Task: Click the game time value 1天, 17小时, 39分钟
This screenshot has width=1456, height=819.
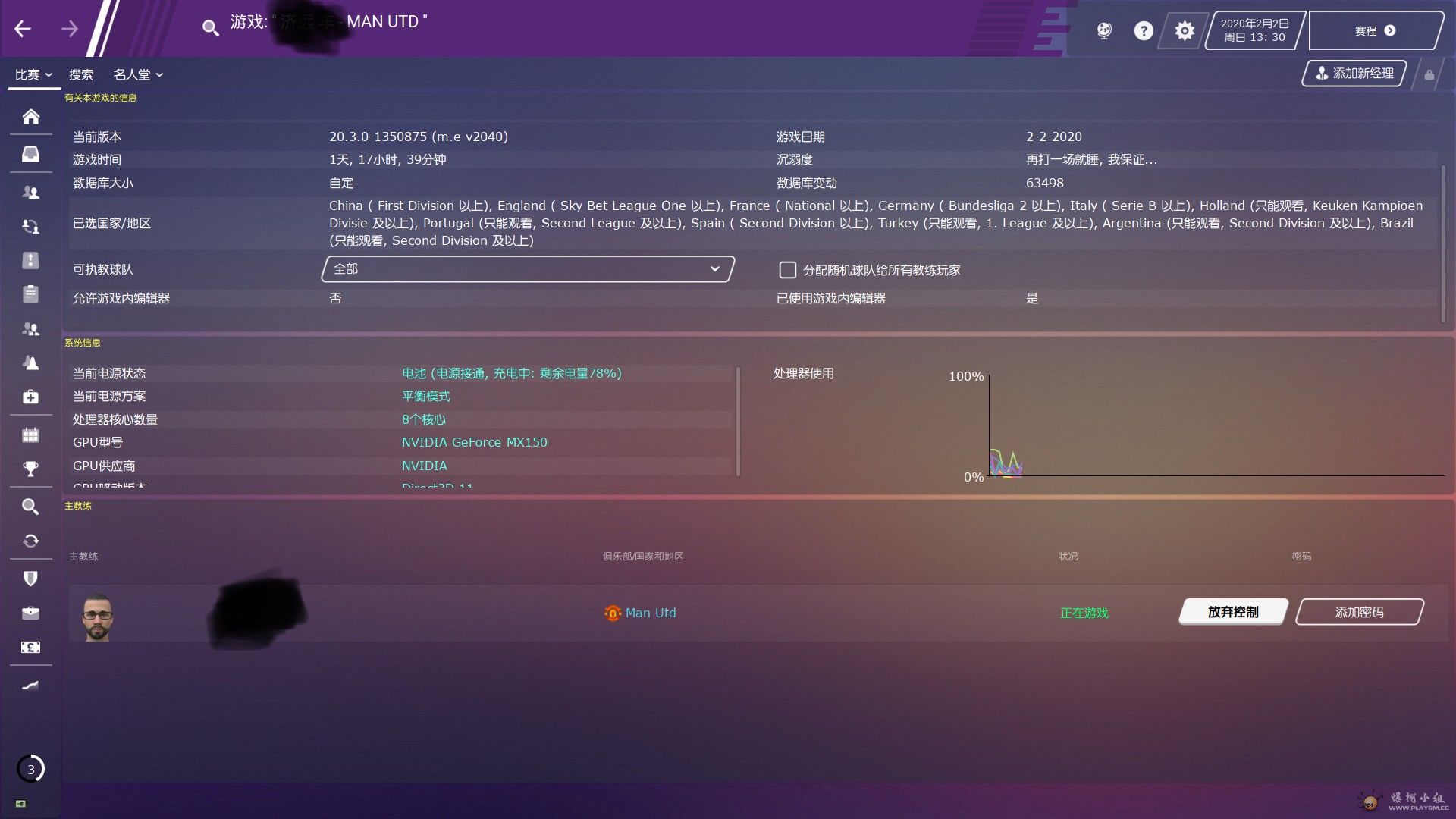Action: [388, 159]
